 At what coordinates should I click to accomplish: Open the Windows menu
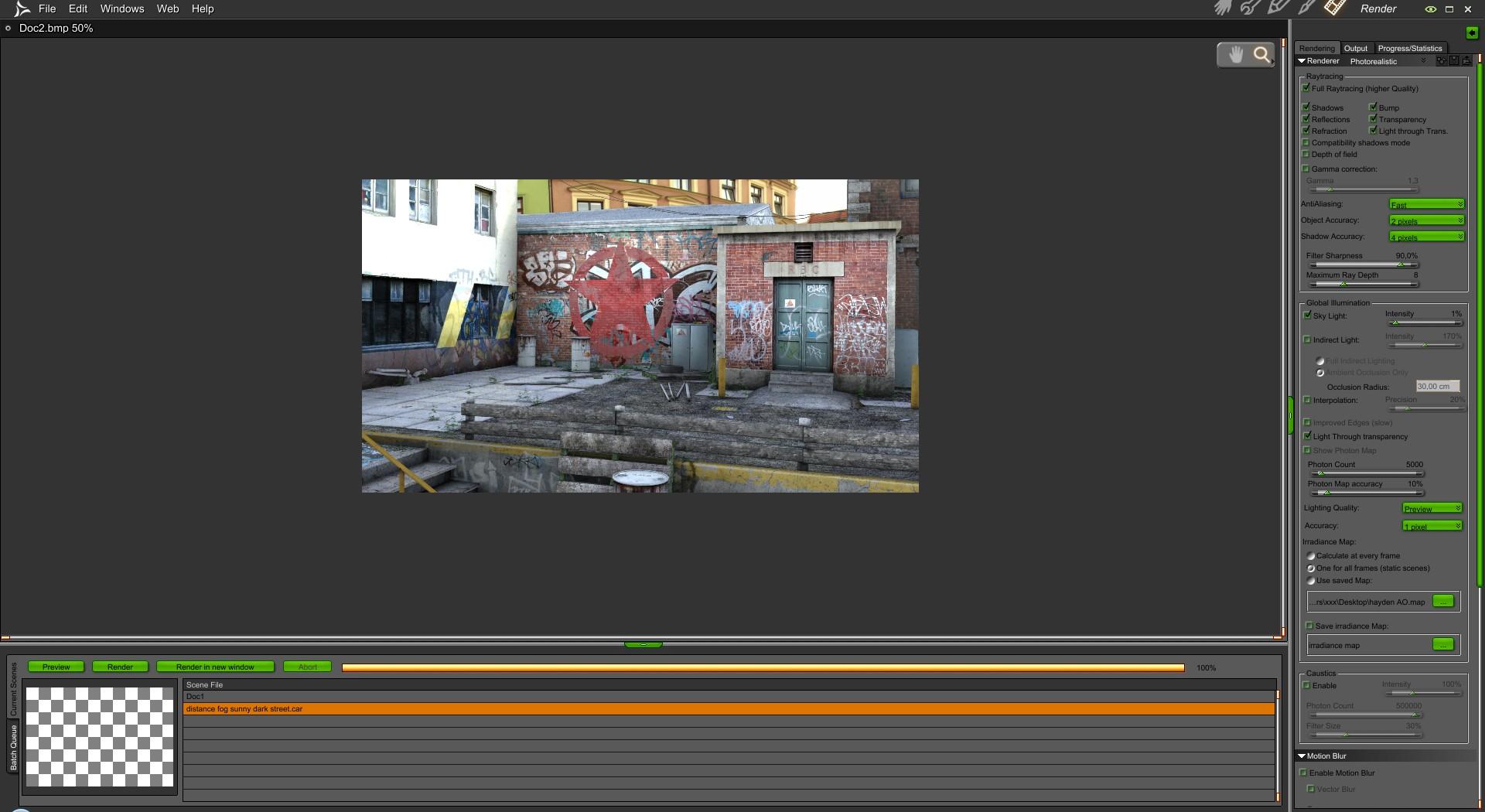[x=122, y=9]
